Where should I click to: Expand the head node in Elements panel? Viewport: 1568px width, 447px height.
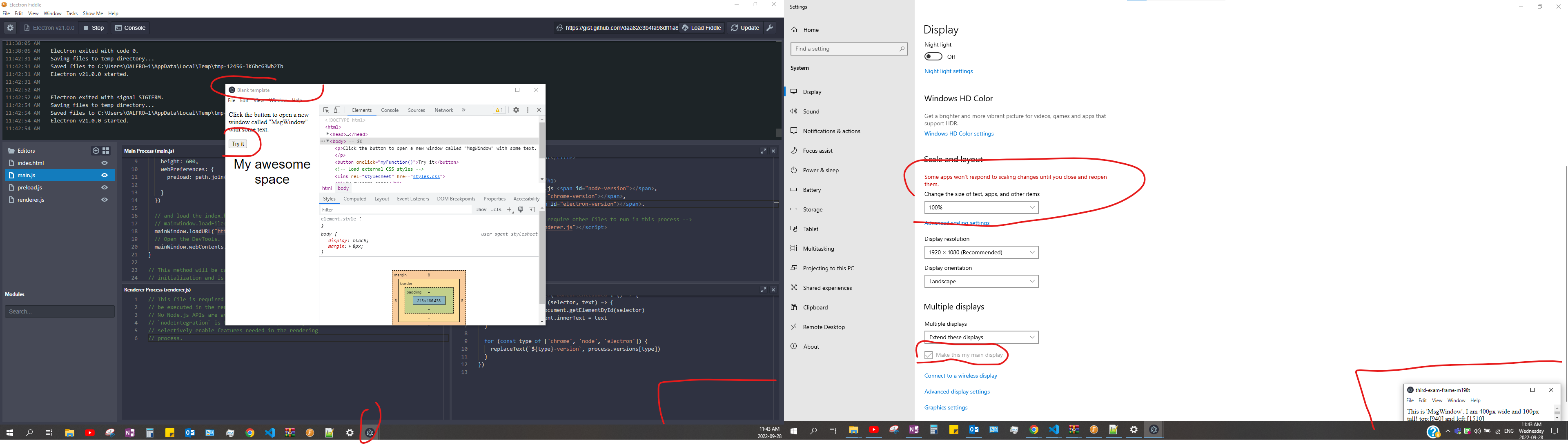328,134
